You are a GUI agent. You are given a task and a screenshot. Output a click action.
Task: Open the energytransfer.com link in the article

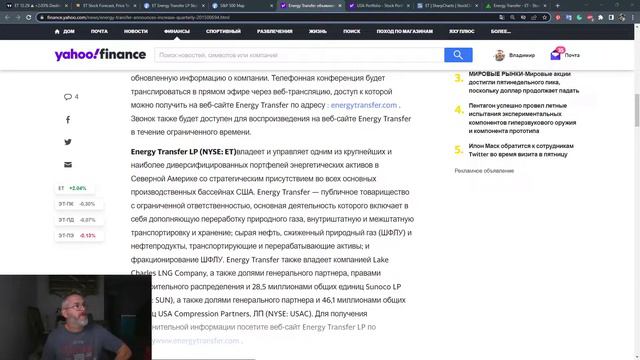click(x=364, y=105)
